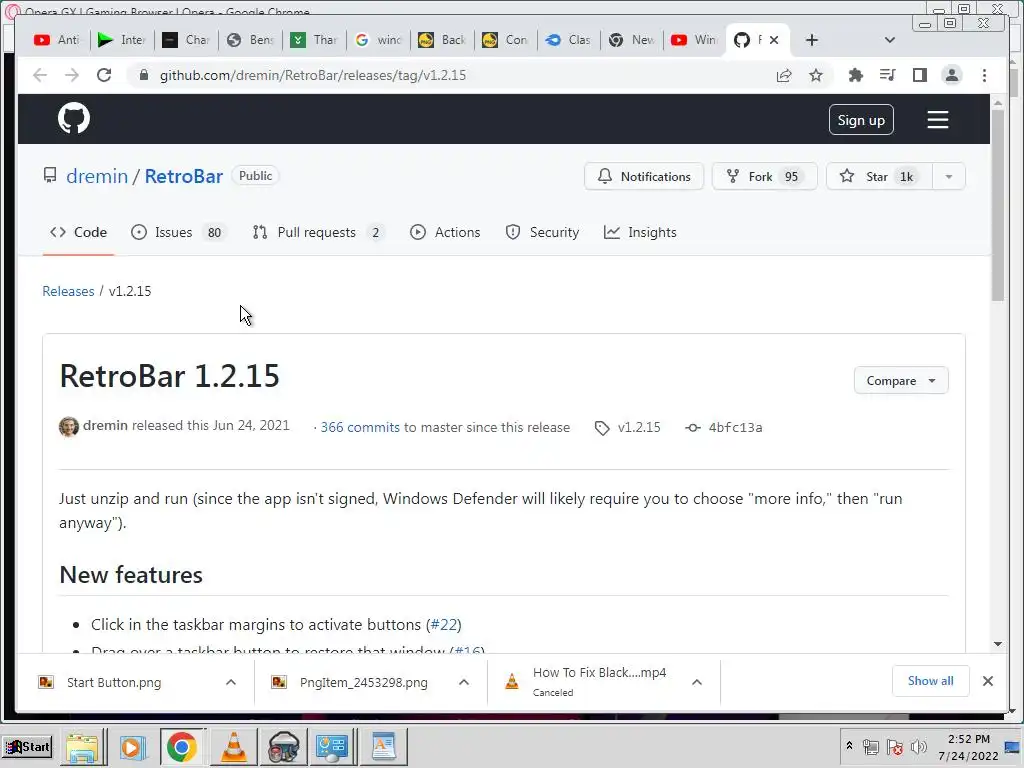The width and height of the screenshot is (1024, 768).
Task: Open the GitHub hamburger navigation menu
Action: click(938, 120)
